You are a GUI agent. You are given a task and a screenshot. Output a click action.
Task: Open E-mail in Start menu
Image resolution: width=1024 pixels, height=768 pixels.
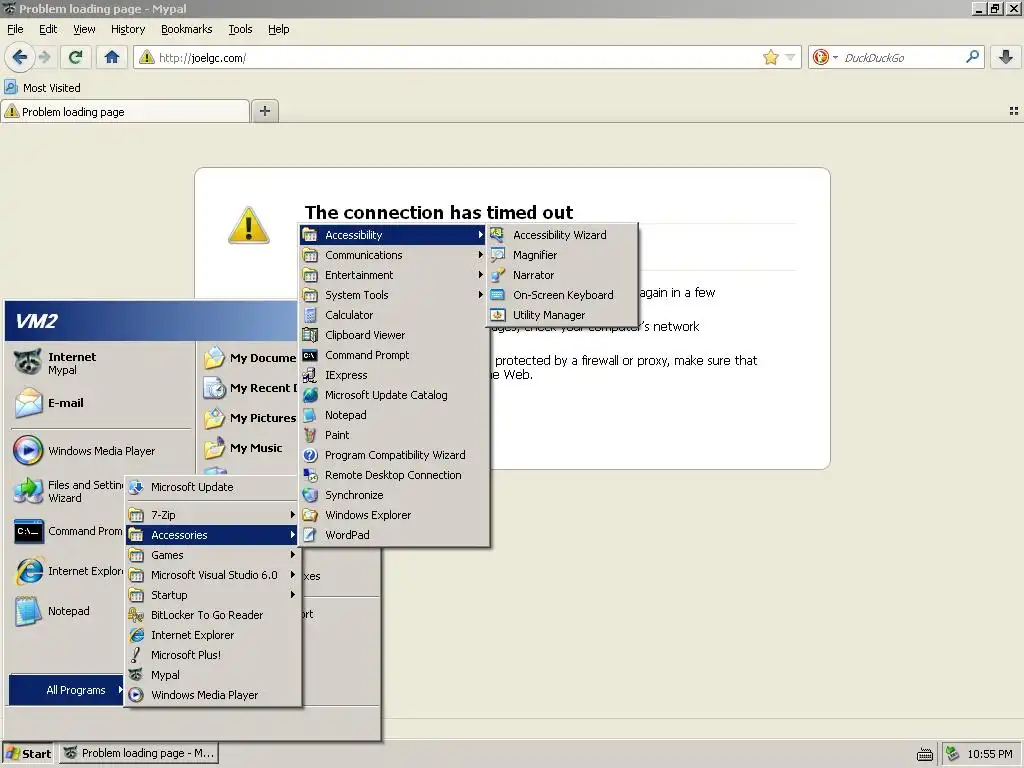[x=101, y=403]
